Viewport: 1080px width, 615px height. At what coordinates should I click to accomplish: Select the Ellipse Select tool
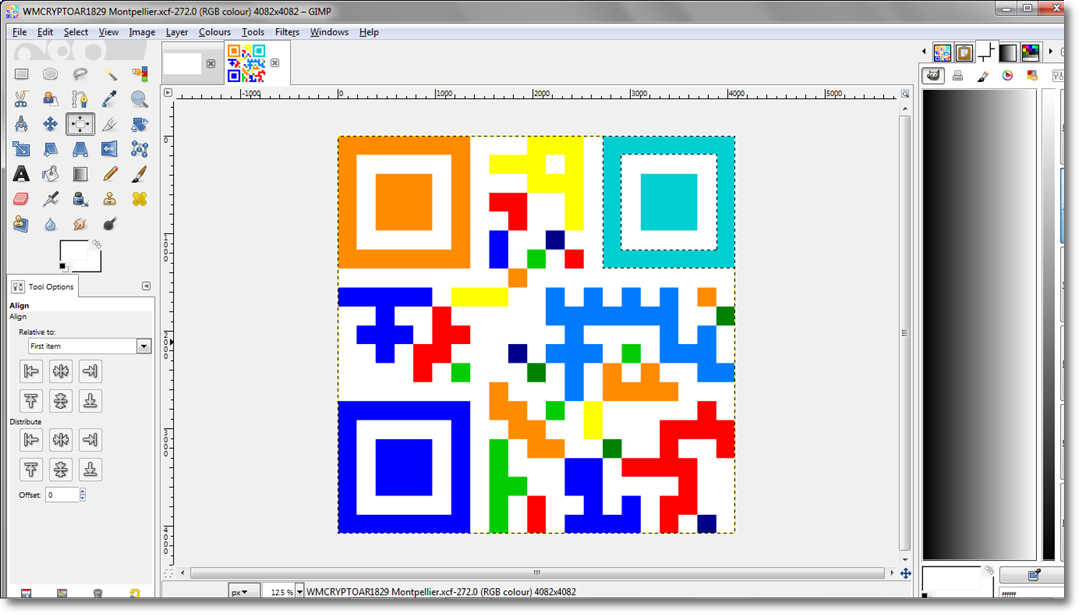[x=50, y=74]
